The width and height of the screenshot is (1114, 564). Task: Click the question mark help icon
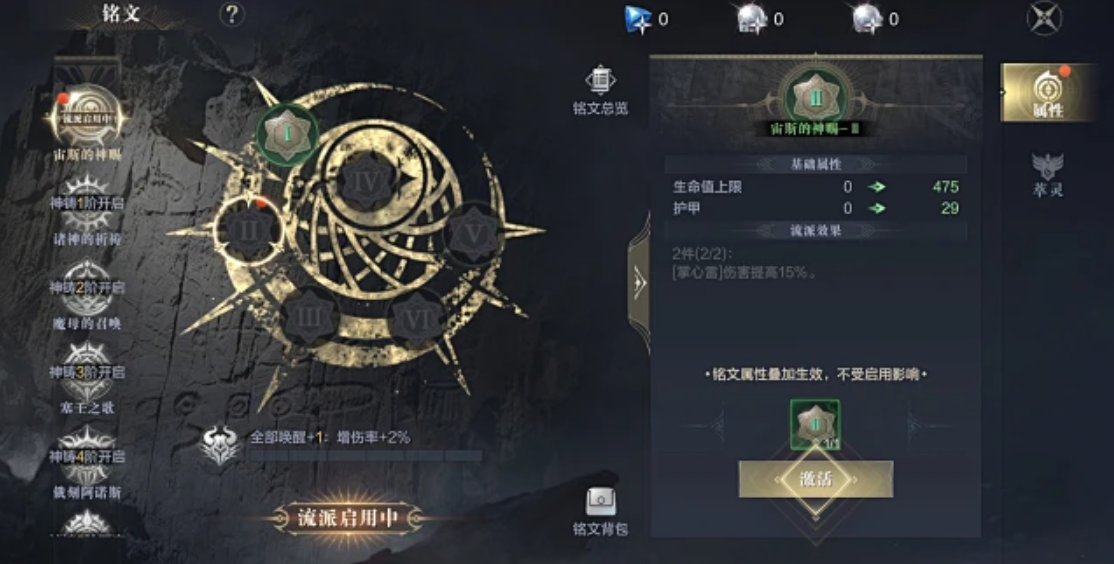pos(232,13)
